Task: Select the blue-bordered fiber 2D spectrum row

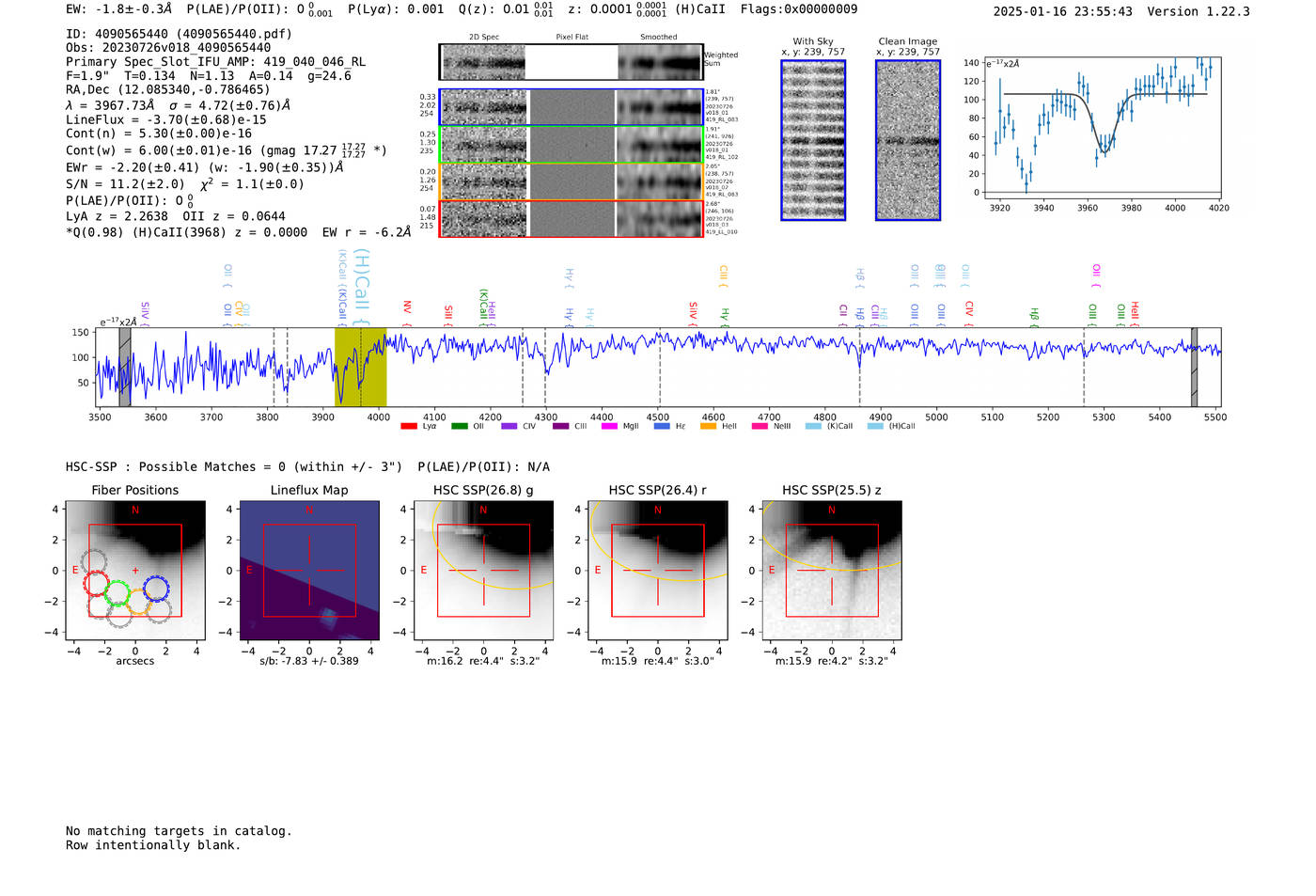Action: [571, 107]
